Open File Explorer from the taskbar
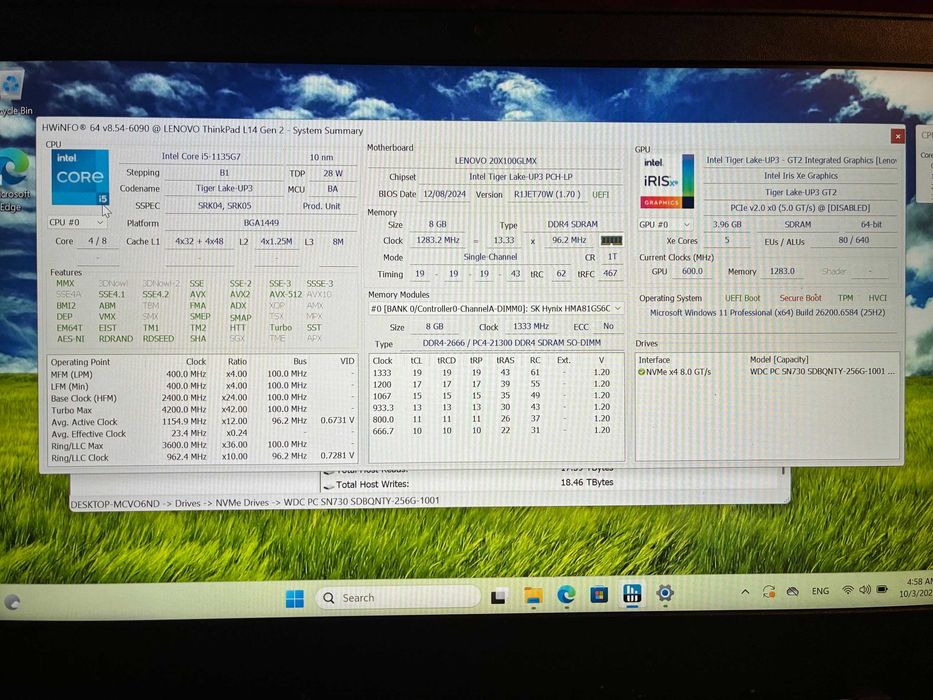The width and height of the screenshot is (933, 700). (533, 596)
